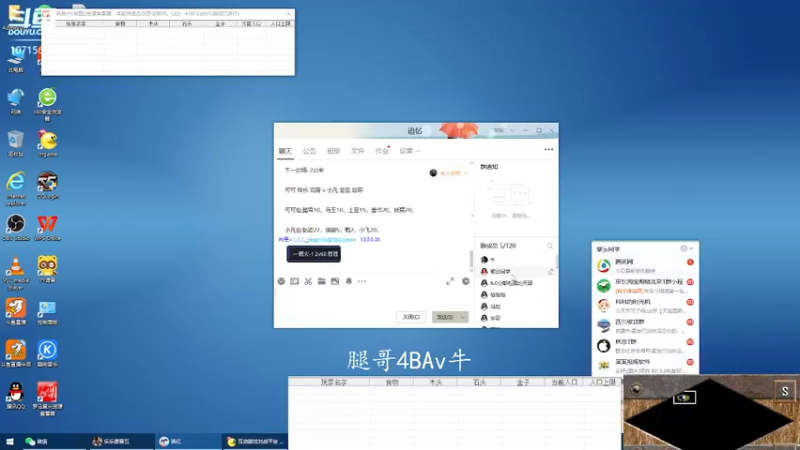
Task: Open the game platform taskbar item with chick icon
Action: click(x=255, y=441)
